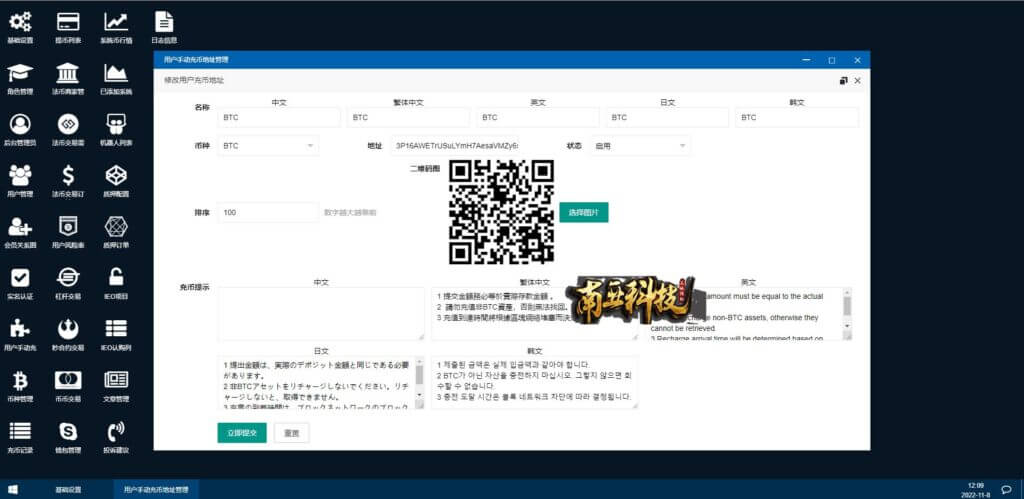This screenshot has height=499, width=1024.
Task: Open the phone 投诉建议 icon
Action: tap(116, 430)
